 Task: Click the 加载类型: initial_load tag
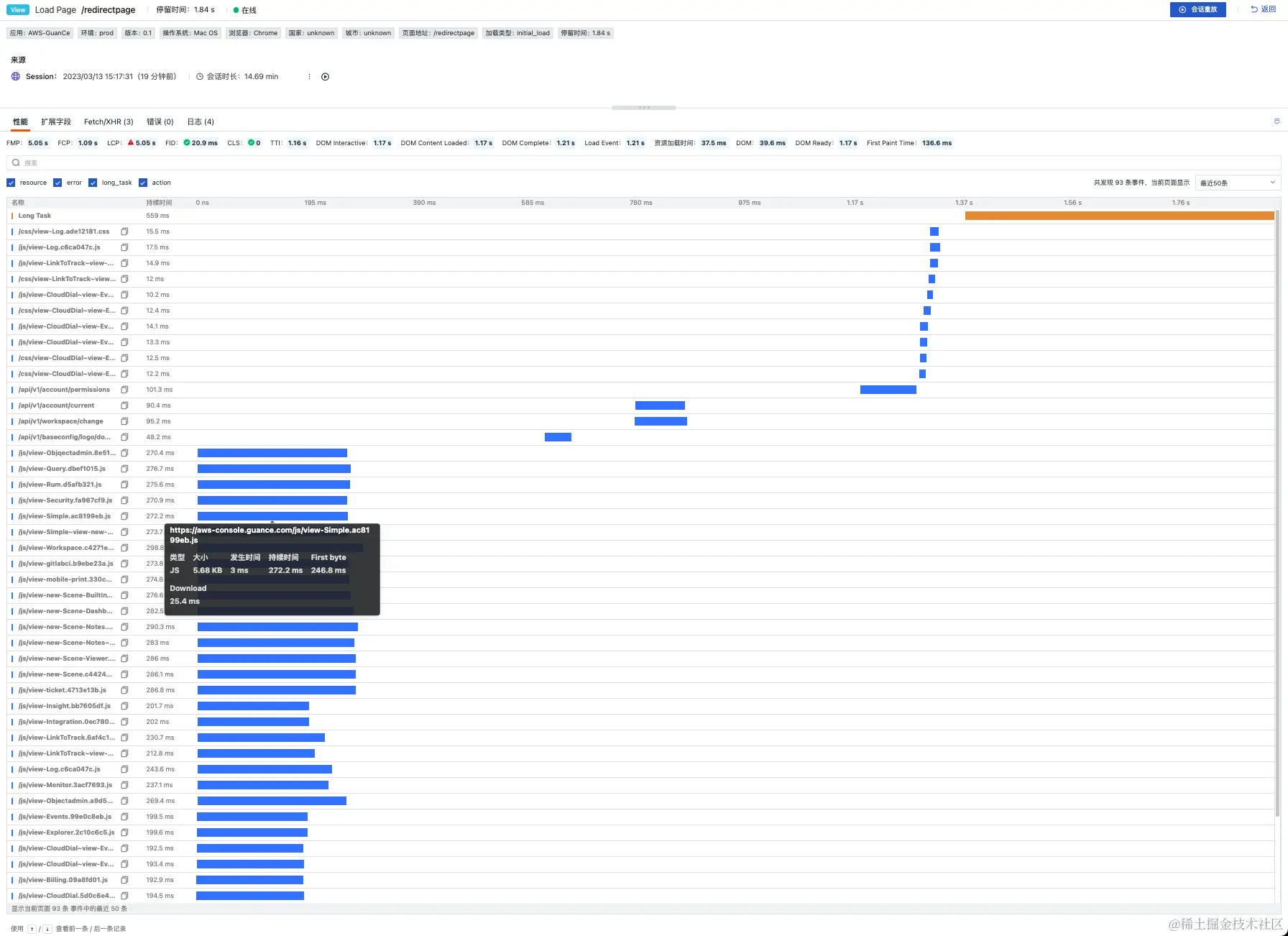(517, 33)
